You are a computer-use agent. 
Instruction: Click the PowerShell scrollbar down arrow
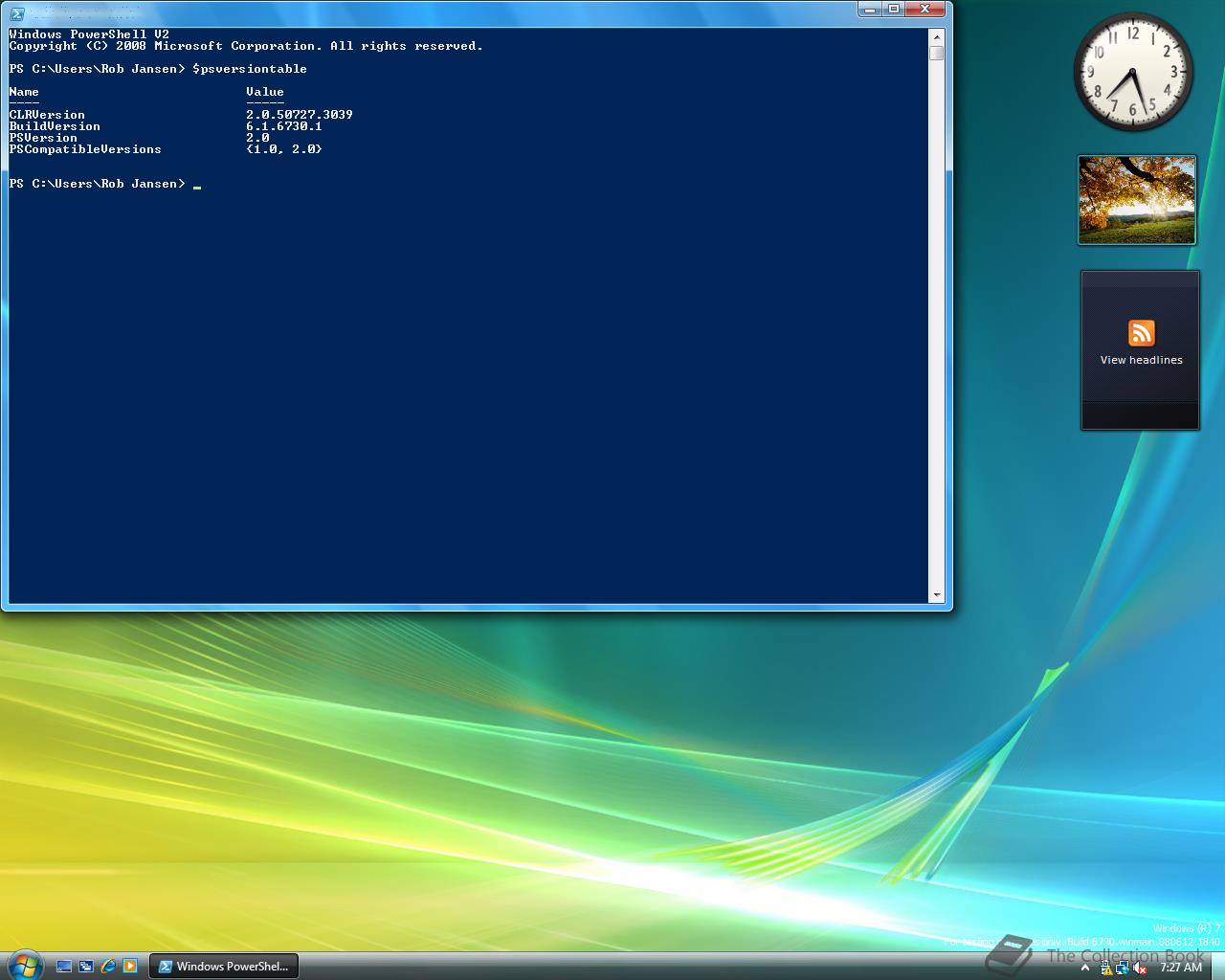click(936, 595)
